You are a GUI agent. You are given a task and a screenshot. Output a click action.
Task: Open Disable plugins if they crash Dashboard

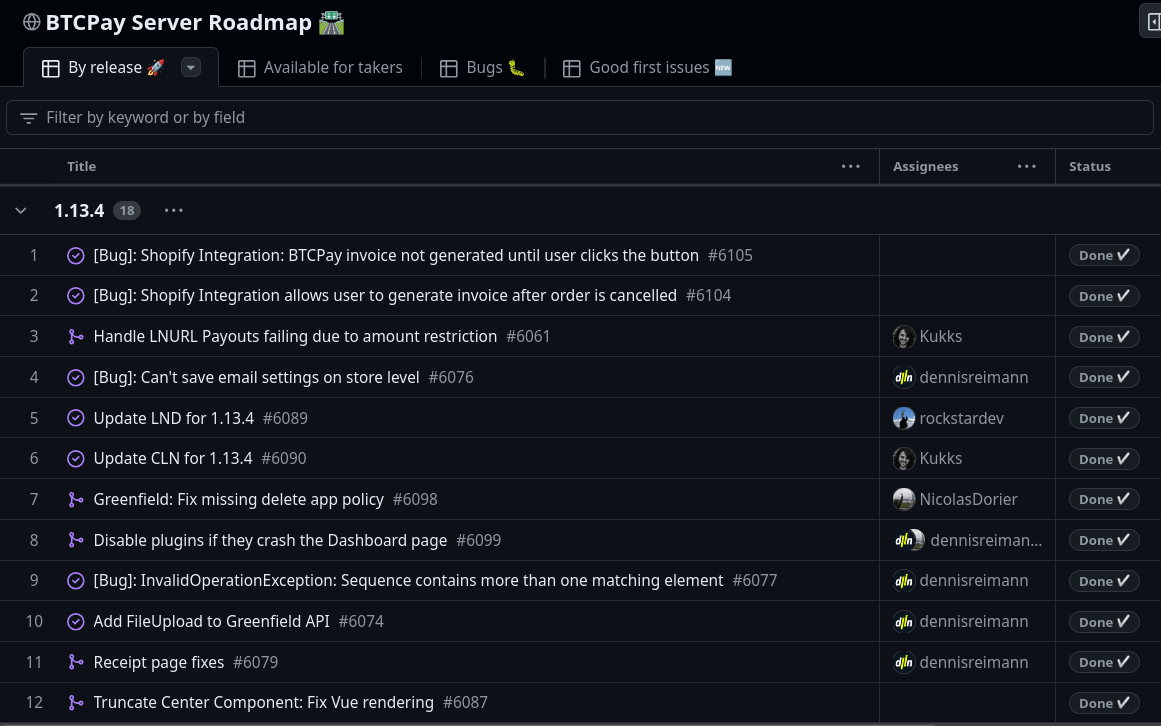coord(270,540)
